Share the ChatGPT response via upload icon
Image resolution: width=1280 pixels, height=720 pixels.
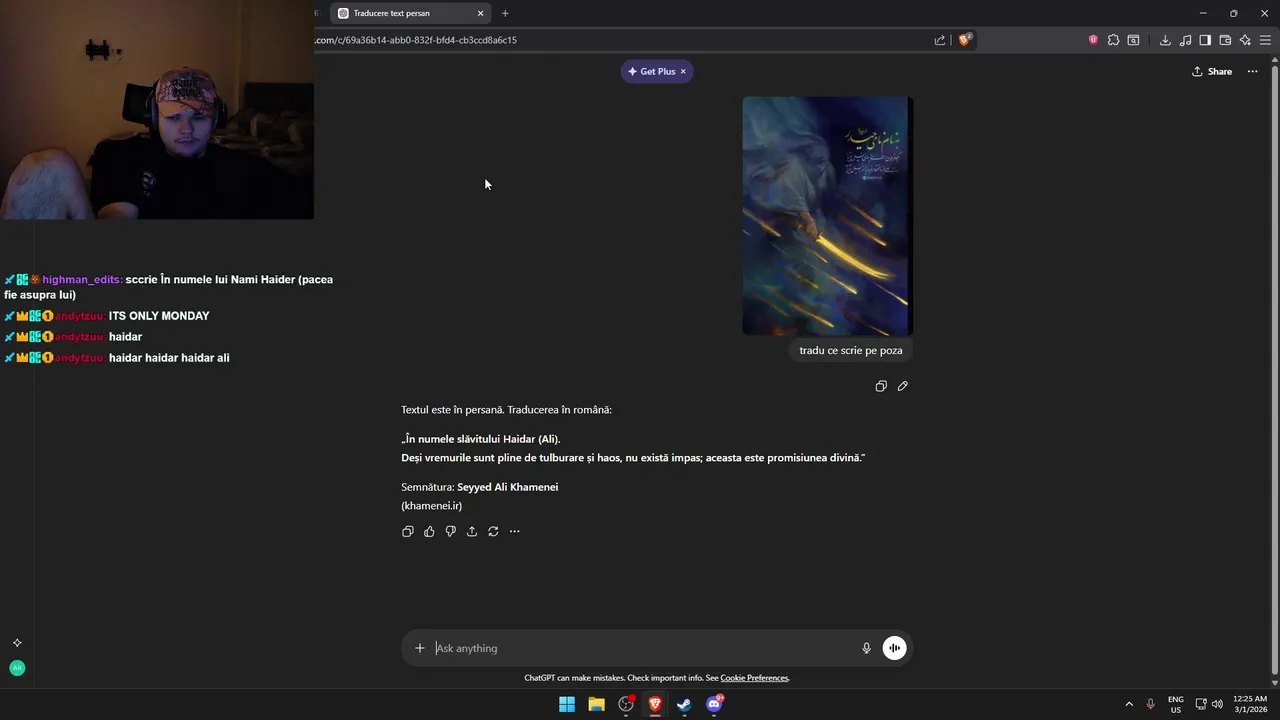tap(472, 531)
